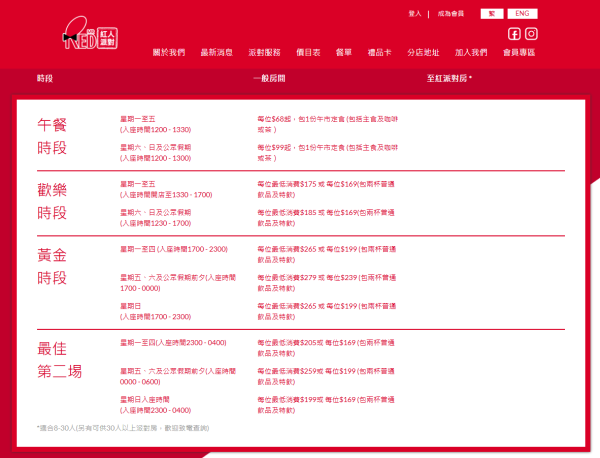600x458 pixels.
Task: Click the 登入 login link
Action: 414,14
